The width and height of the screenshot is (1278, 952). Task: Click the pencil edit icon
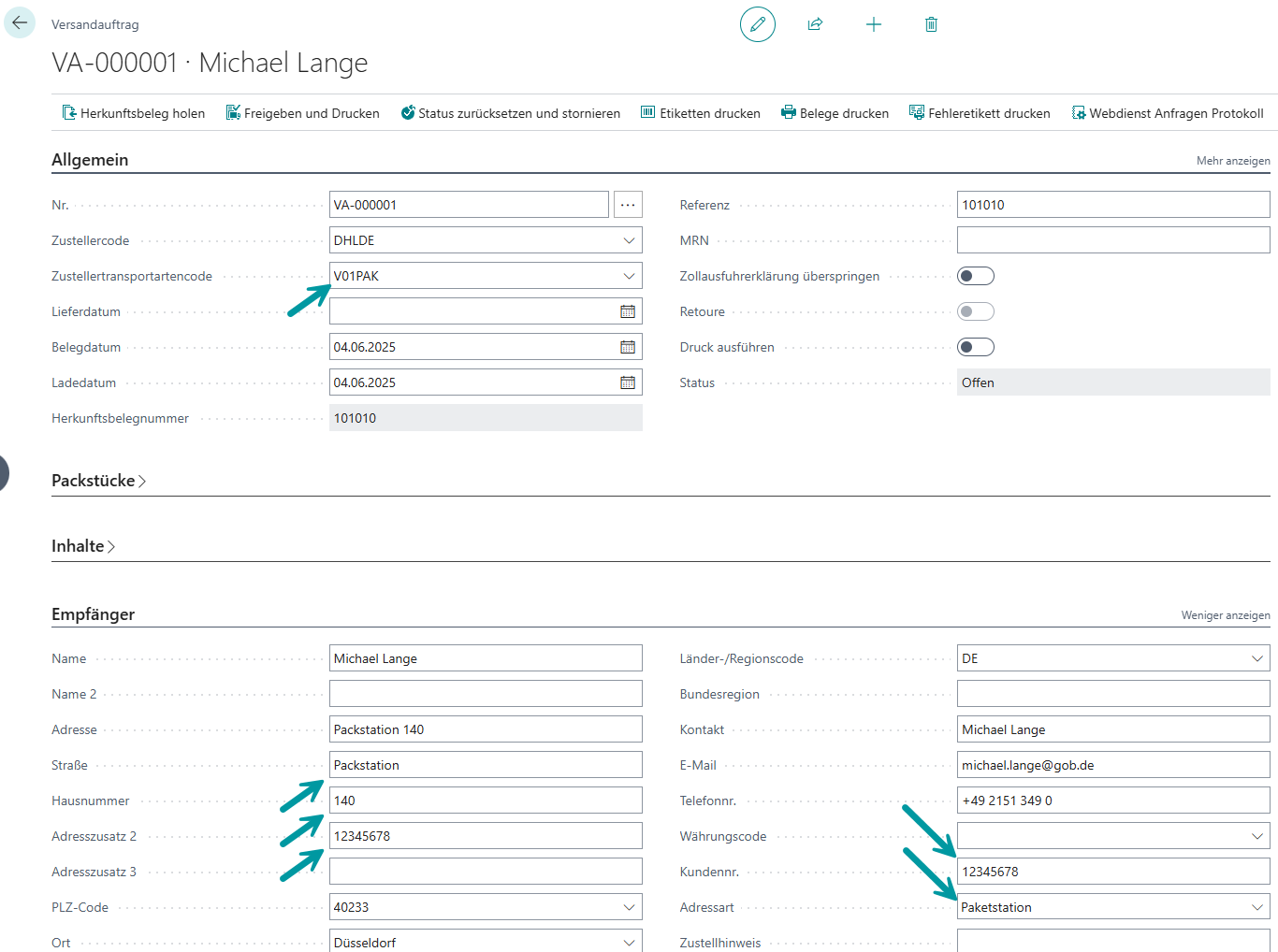[x=758, y=24]
